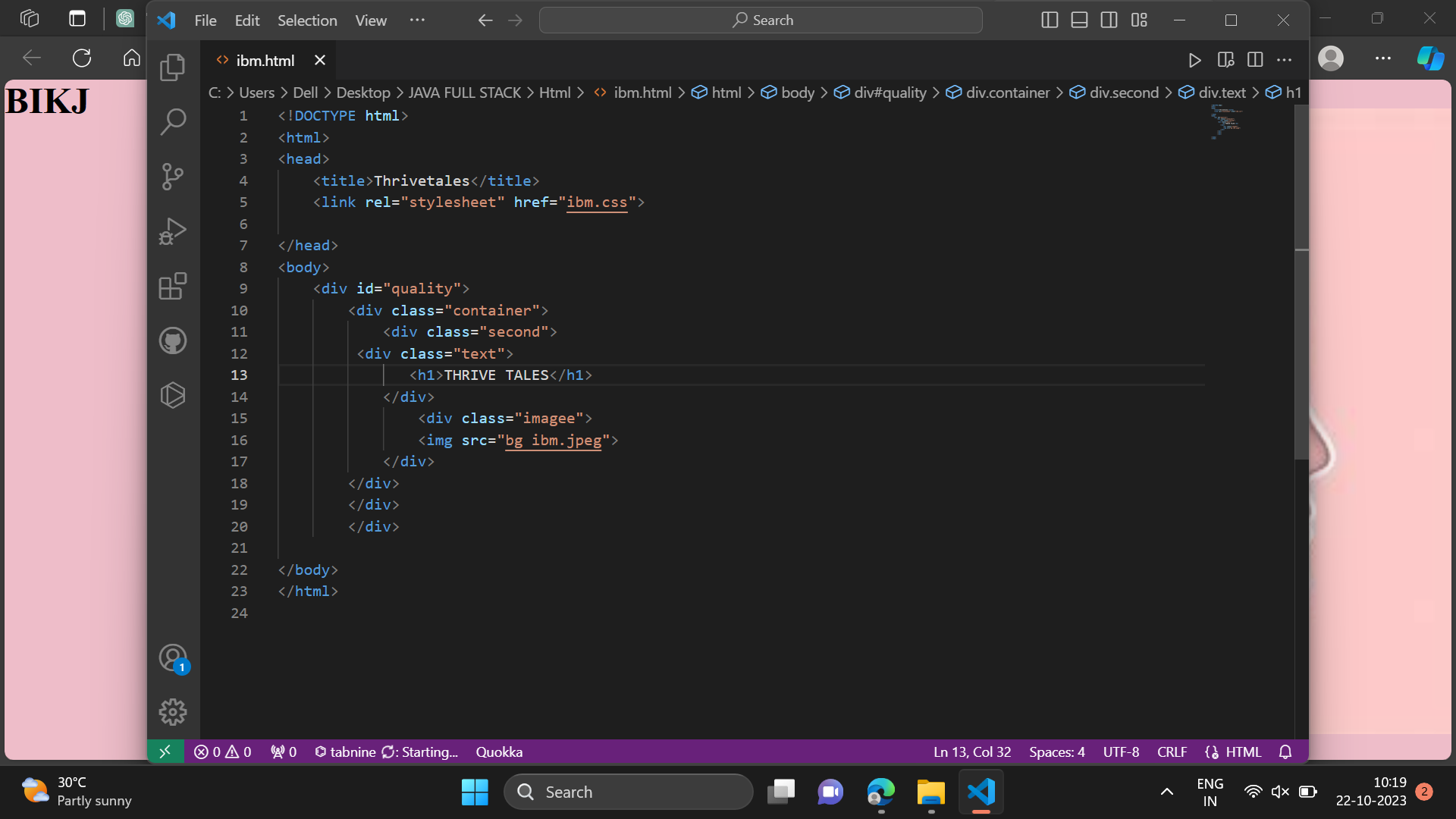Select the ibm.html editor tab
1456x819 pixels.
265,60
